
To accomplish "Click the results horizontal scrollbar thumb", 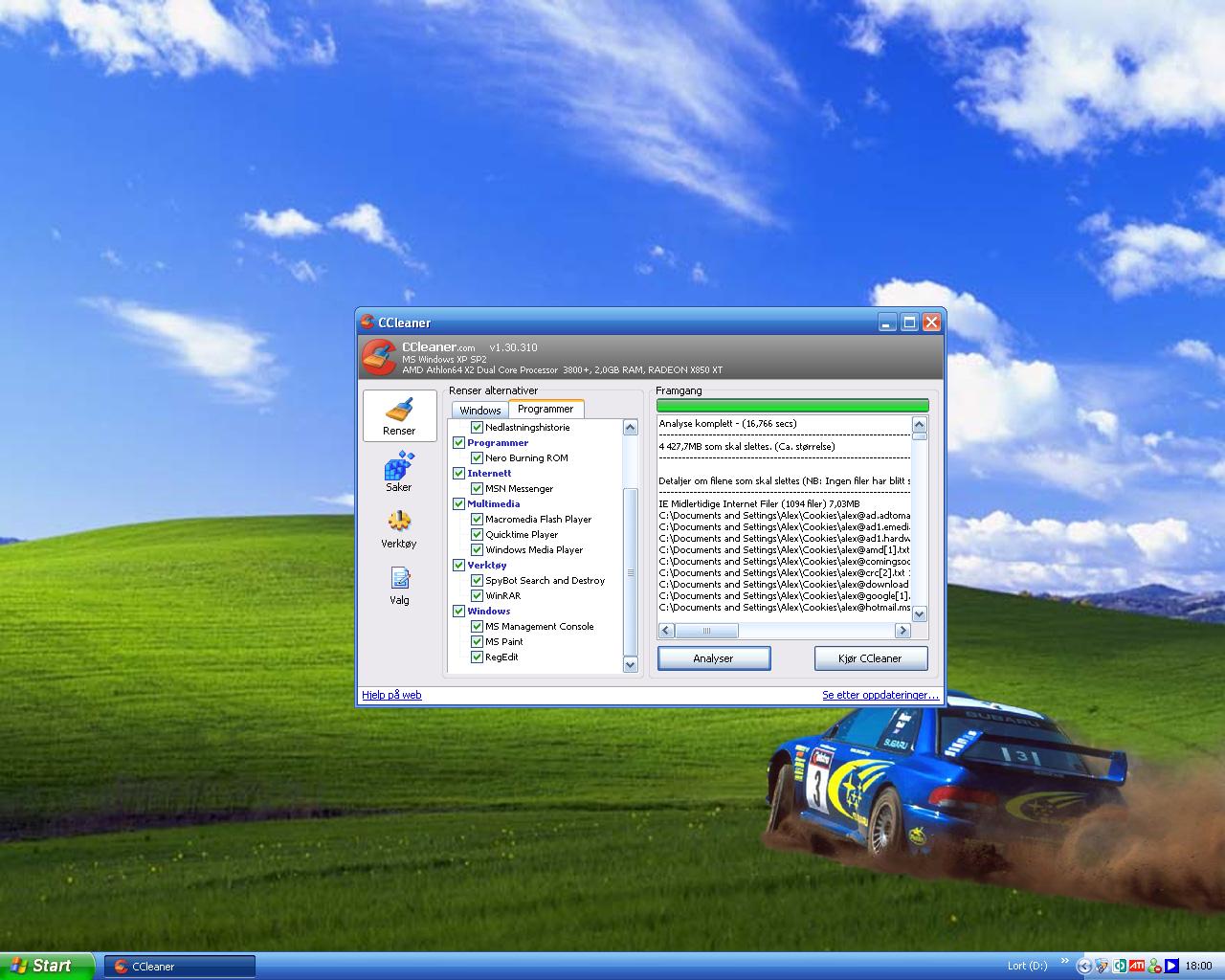I will 707,631.
